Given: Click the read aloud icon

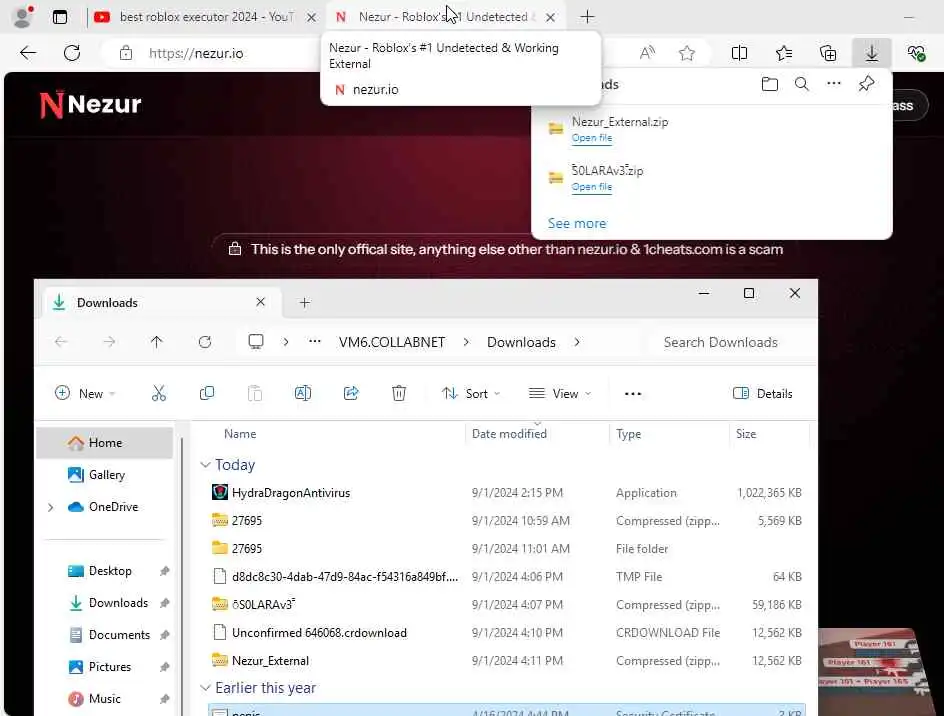Looking at the screenshot, I should point(647,53).
